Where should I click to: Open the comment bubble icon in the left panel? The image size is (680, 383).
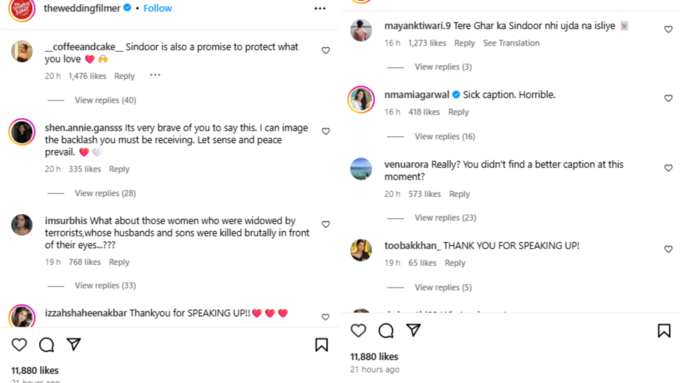pos(46,345)
